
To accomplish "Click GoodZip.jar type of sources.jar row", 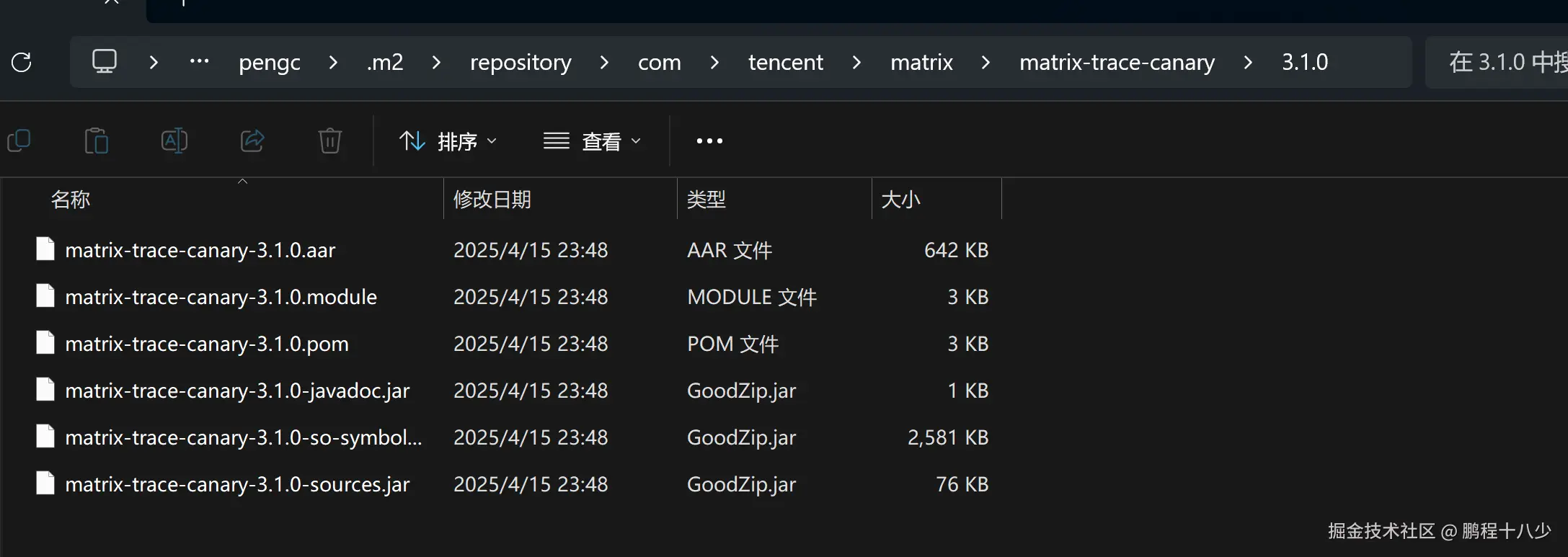I will click(x=742, y=484).
